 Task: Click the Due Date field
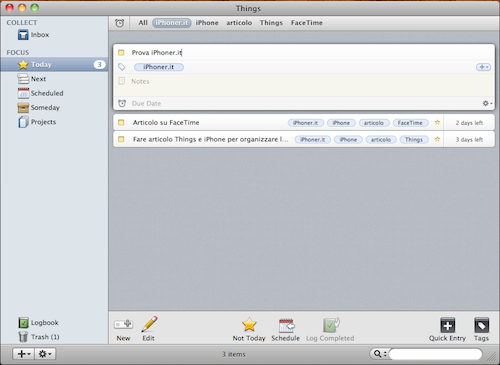tap(146, 103)
